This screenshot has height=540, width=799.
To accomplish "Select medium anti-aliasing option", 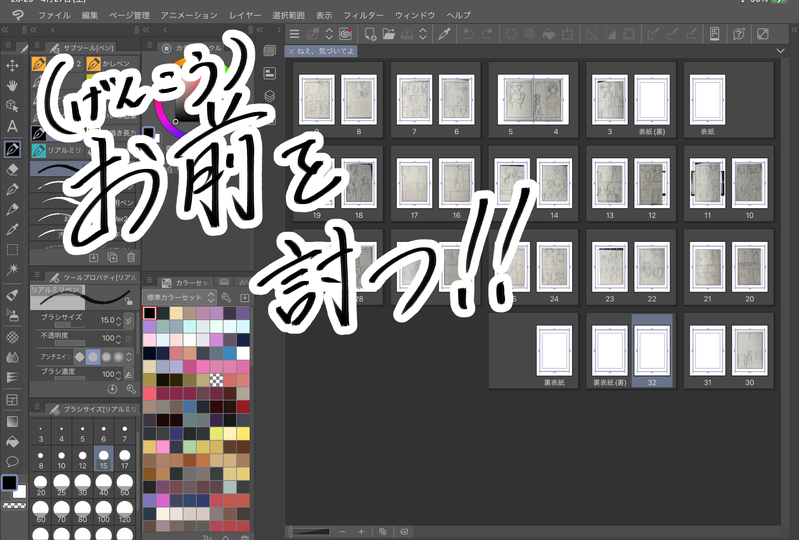I will tap(106, 357).
